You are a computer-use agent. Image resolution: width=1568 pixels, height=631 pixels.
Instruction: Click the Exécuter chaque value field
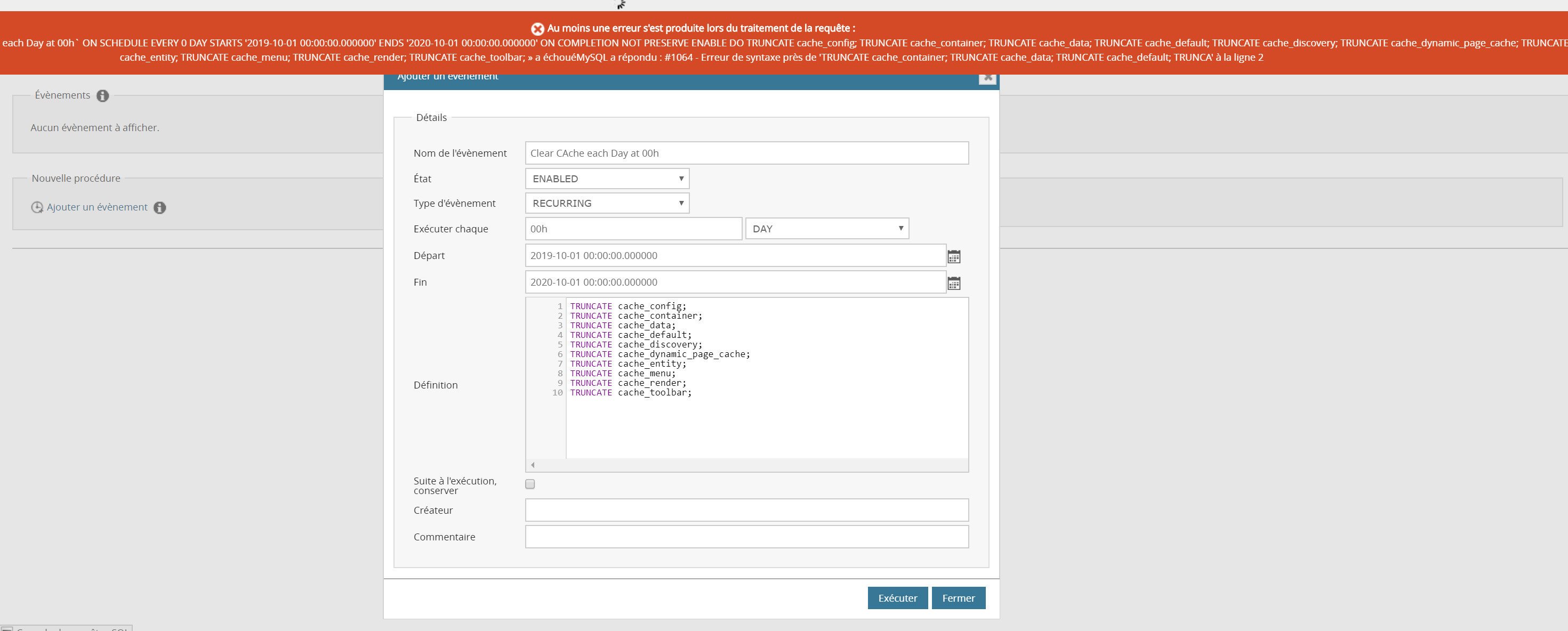pos(634,229)
